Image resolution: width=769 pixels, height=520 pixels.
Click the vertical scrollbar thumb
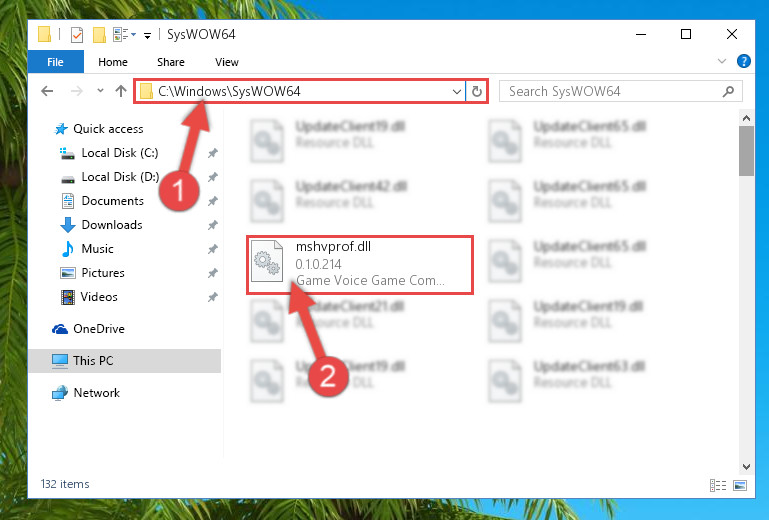pyautogui.click(x=746, y=151)
